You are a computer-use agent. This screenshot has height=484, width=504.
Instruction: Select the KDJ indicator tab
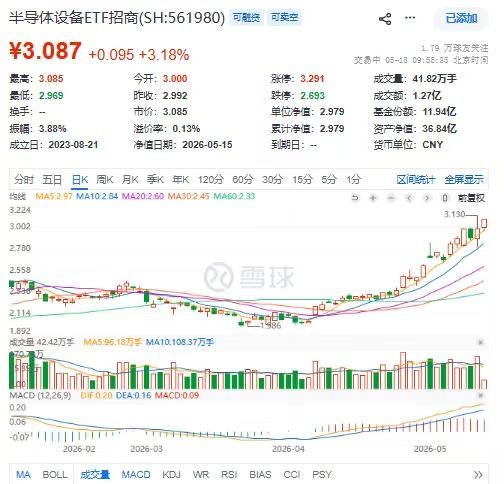tap(171, 474)
